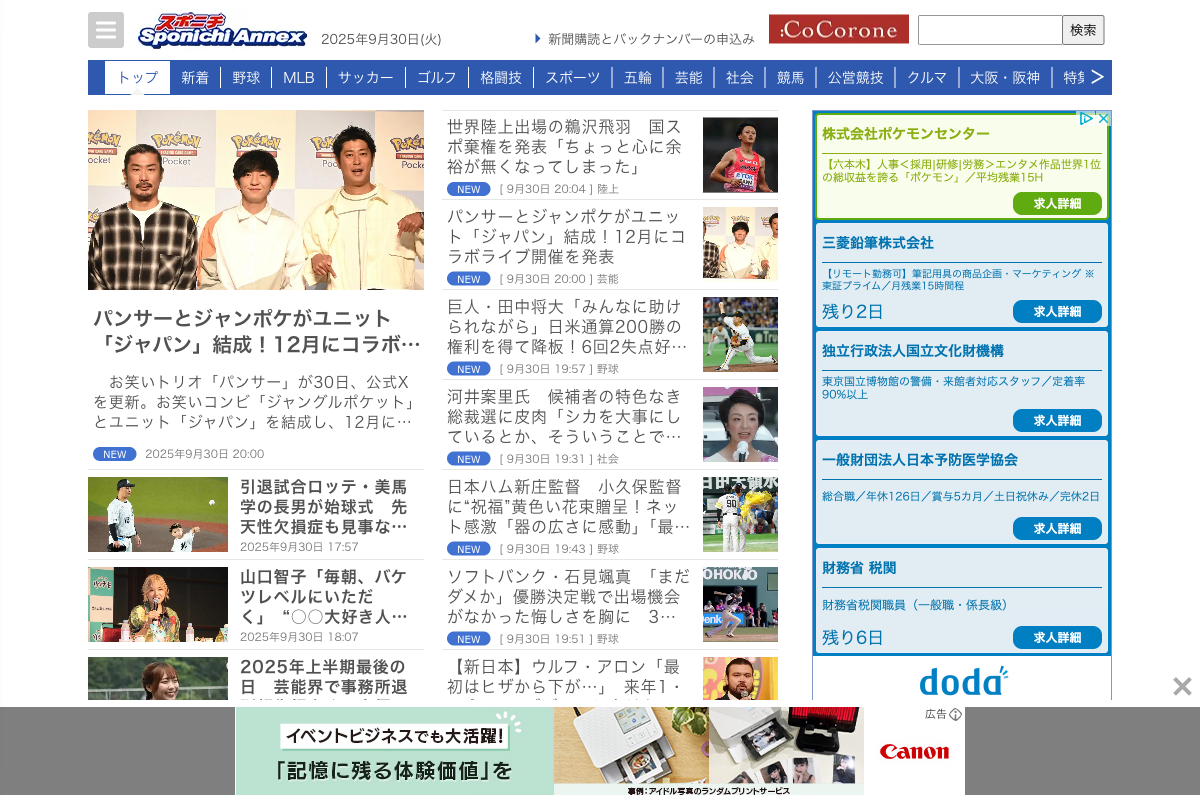Read the 田中将大 200勝 article headline
Viewport: 1200px width, 800px height.
click(x=567, y=326)
